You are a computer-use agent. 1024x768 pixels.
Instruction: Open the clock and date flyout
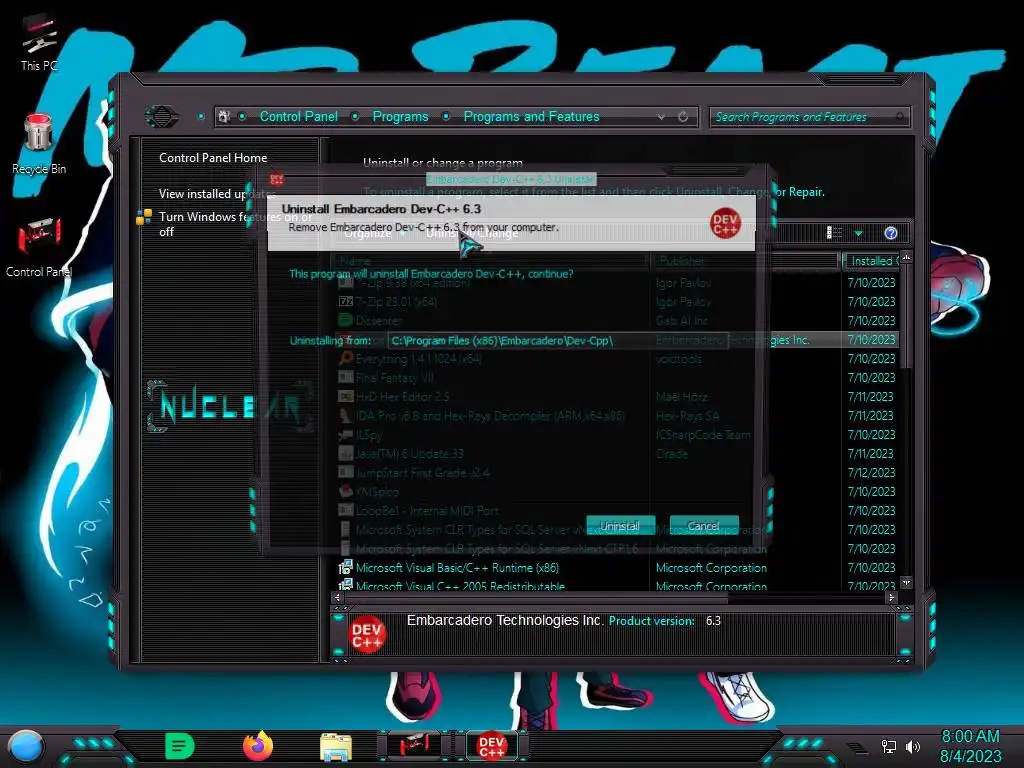coord(970,746)
